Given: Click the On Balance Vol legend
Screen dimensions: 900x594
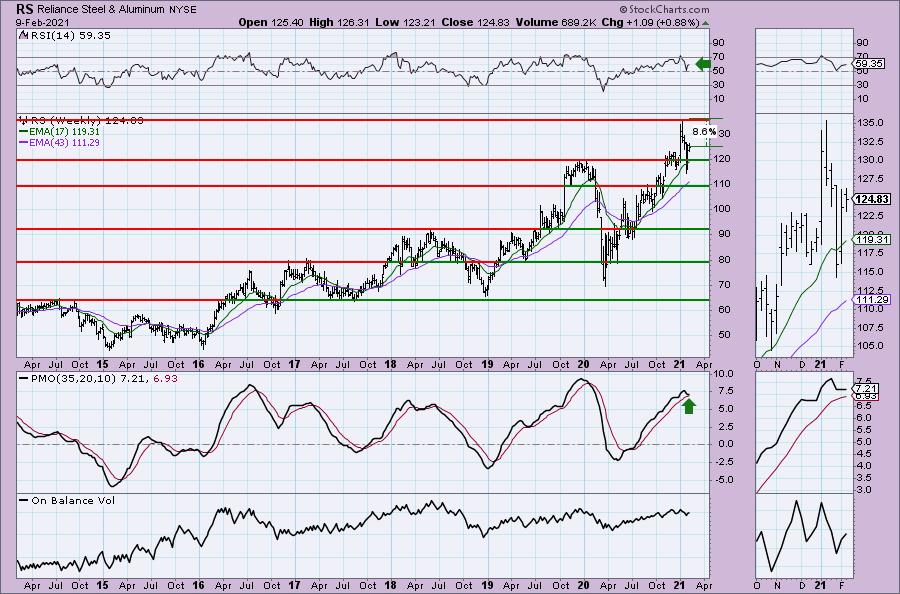Looking at the screenshot, I should tap(67, 500).
